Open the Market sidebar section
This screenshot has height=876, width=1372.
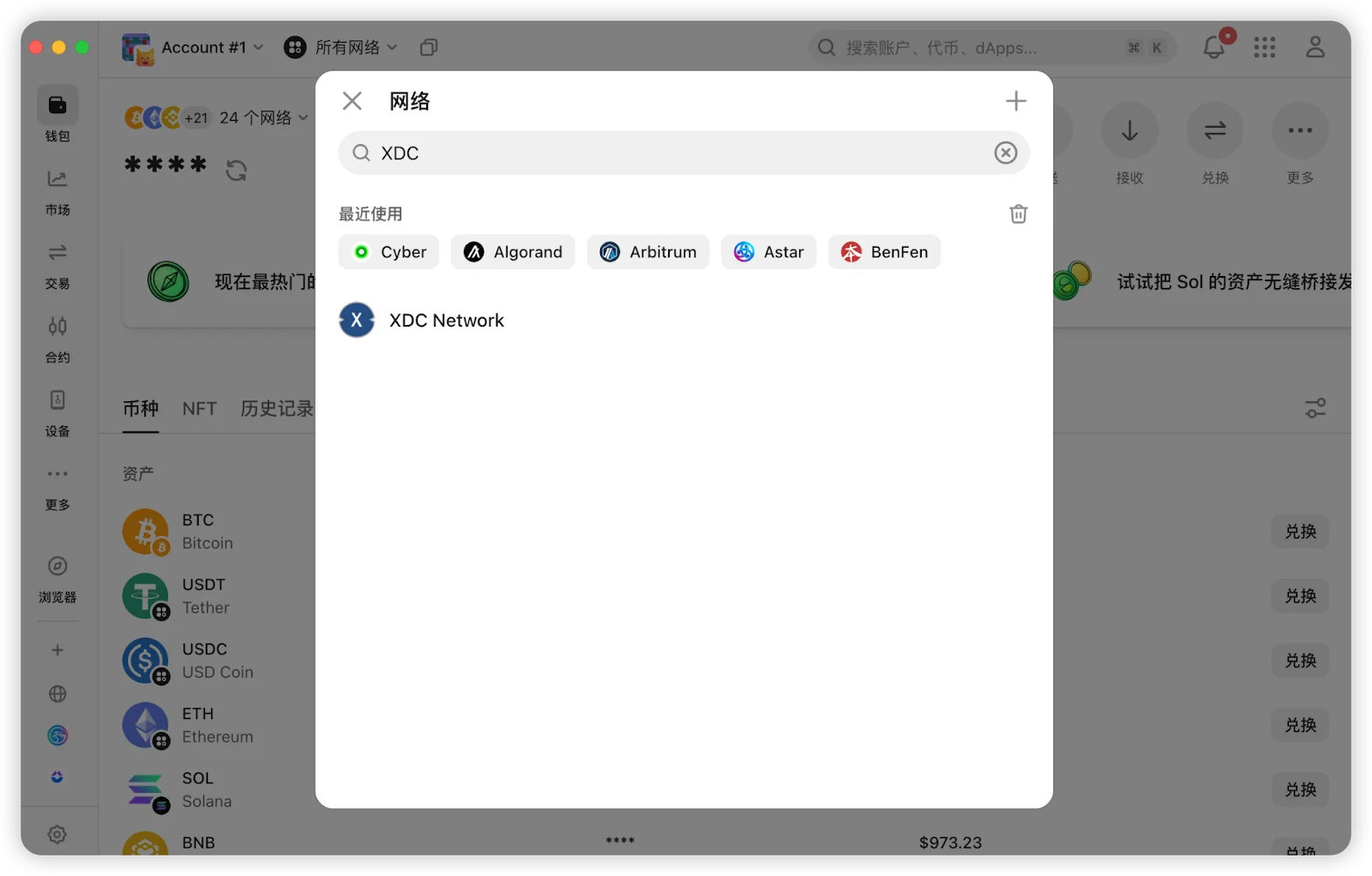pos(57,192)
